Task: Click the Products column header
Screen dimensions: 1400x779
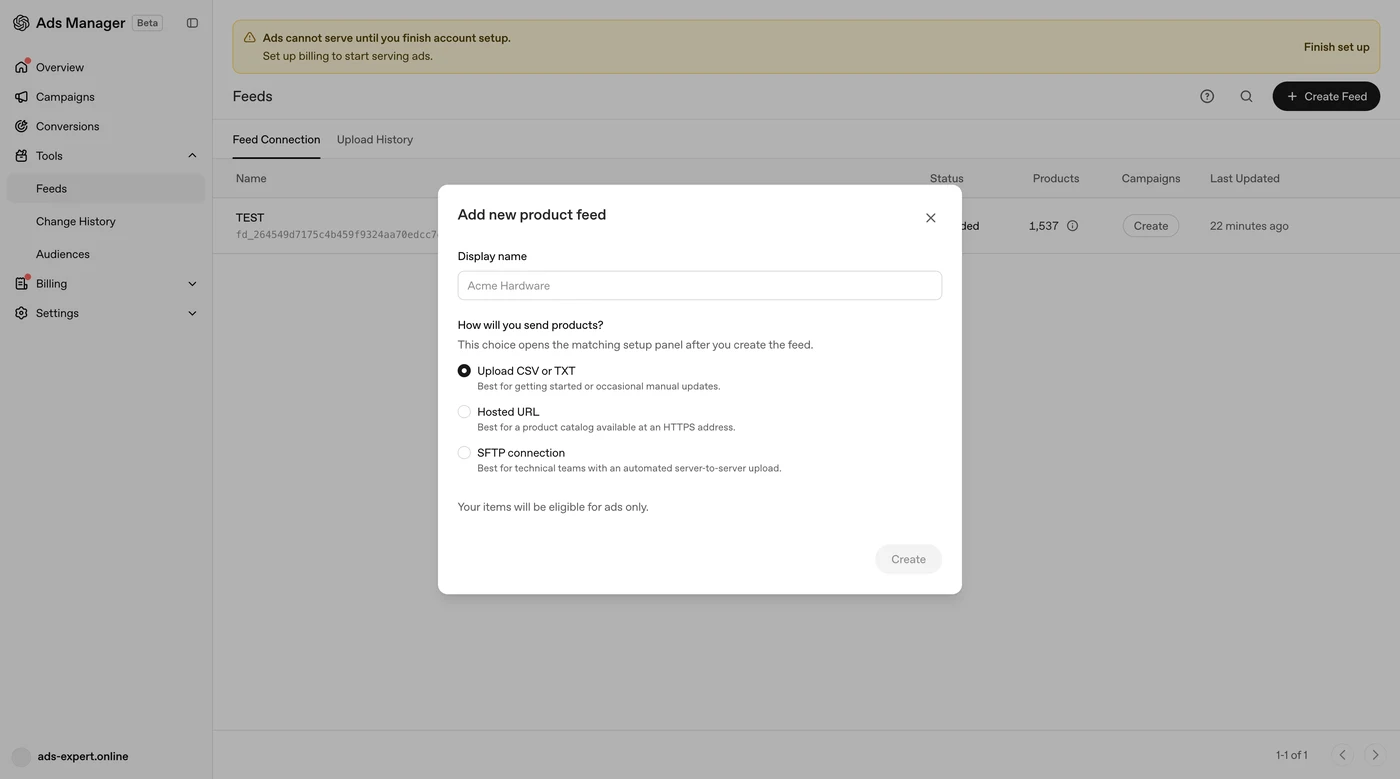Action: (1056, 179)
